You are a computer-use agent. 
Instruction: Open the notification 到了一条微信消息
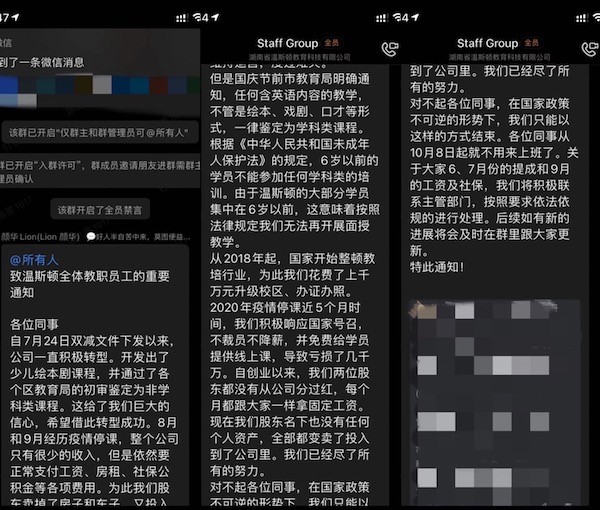click(x=42, y=62)
